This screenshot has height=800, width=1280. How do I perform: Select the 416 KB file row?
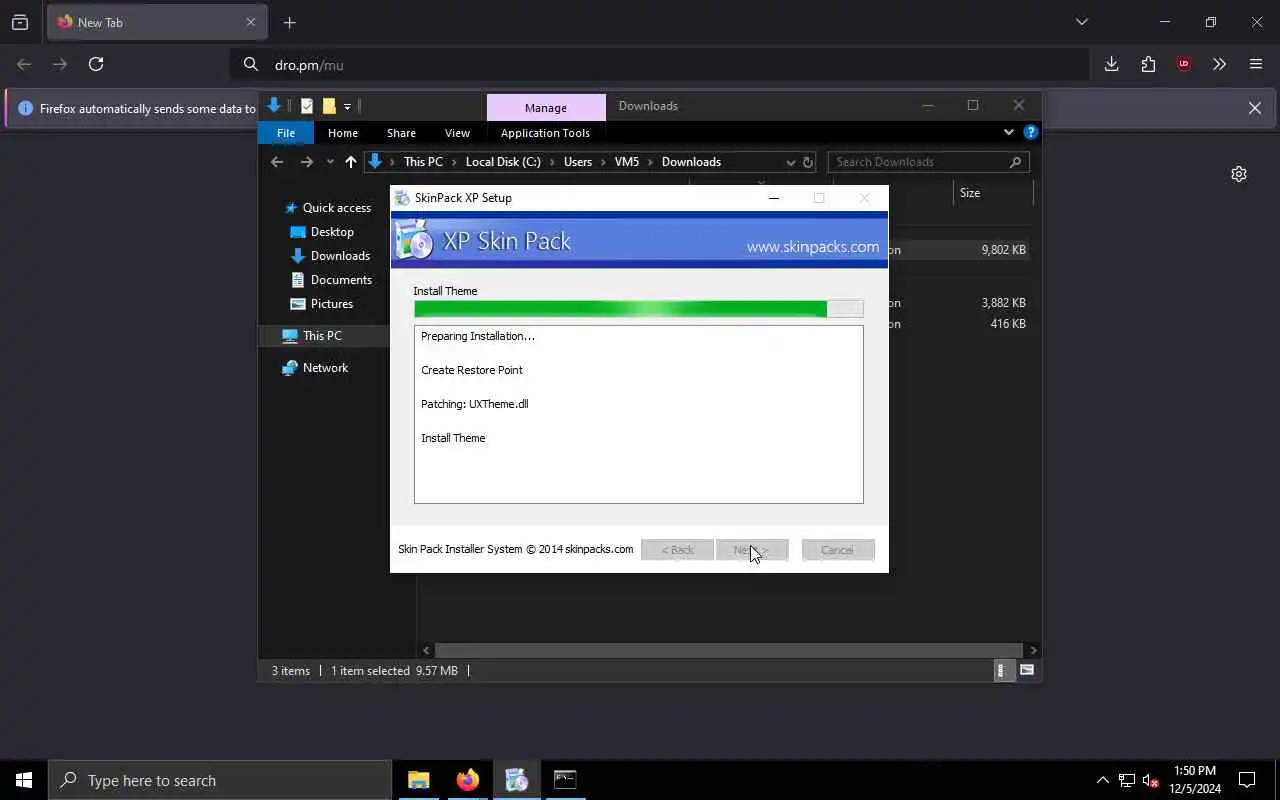click(958, 324)
